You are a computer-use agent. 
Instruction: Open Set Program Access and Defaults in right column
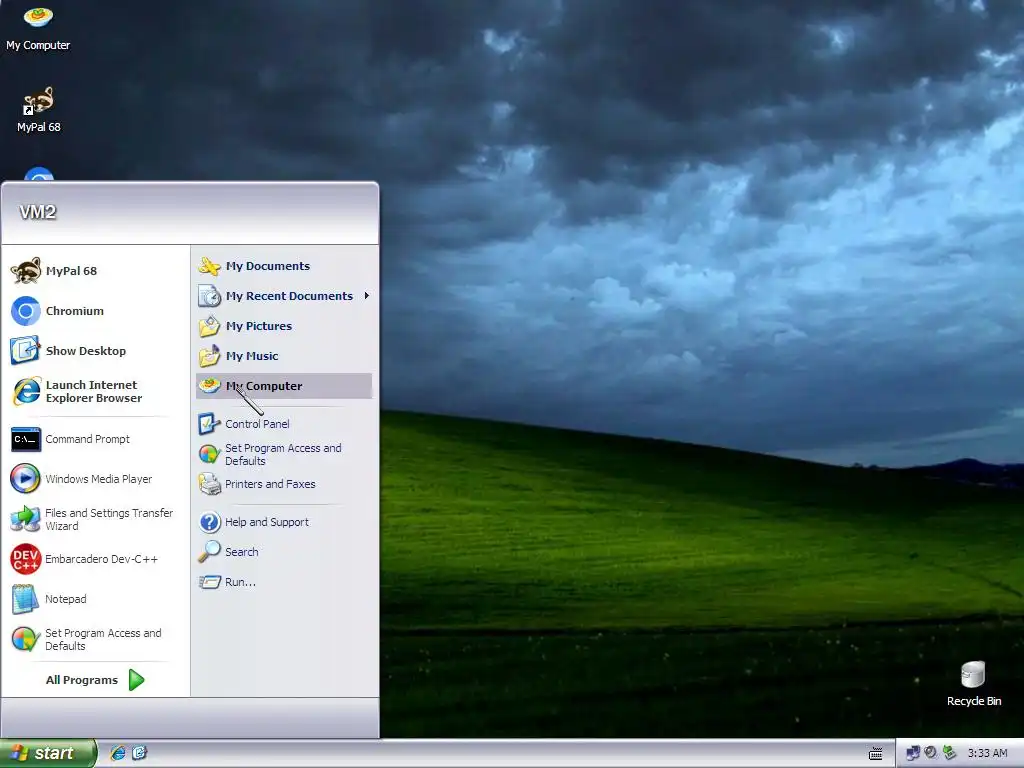tap(284, 454)
